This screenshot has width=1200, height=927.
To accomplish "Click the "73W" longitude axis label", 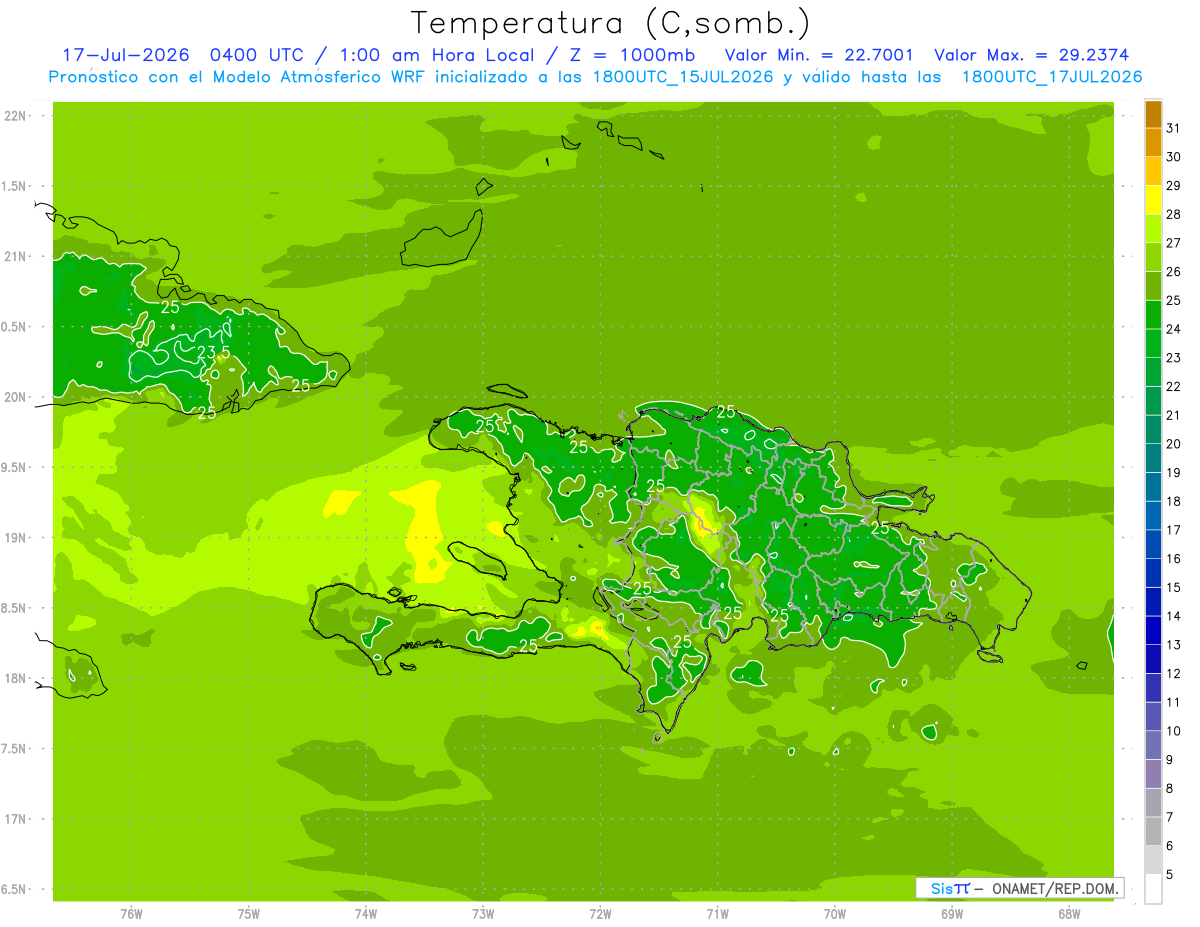I will [x=483, y=913].
